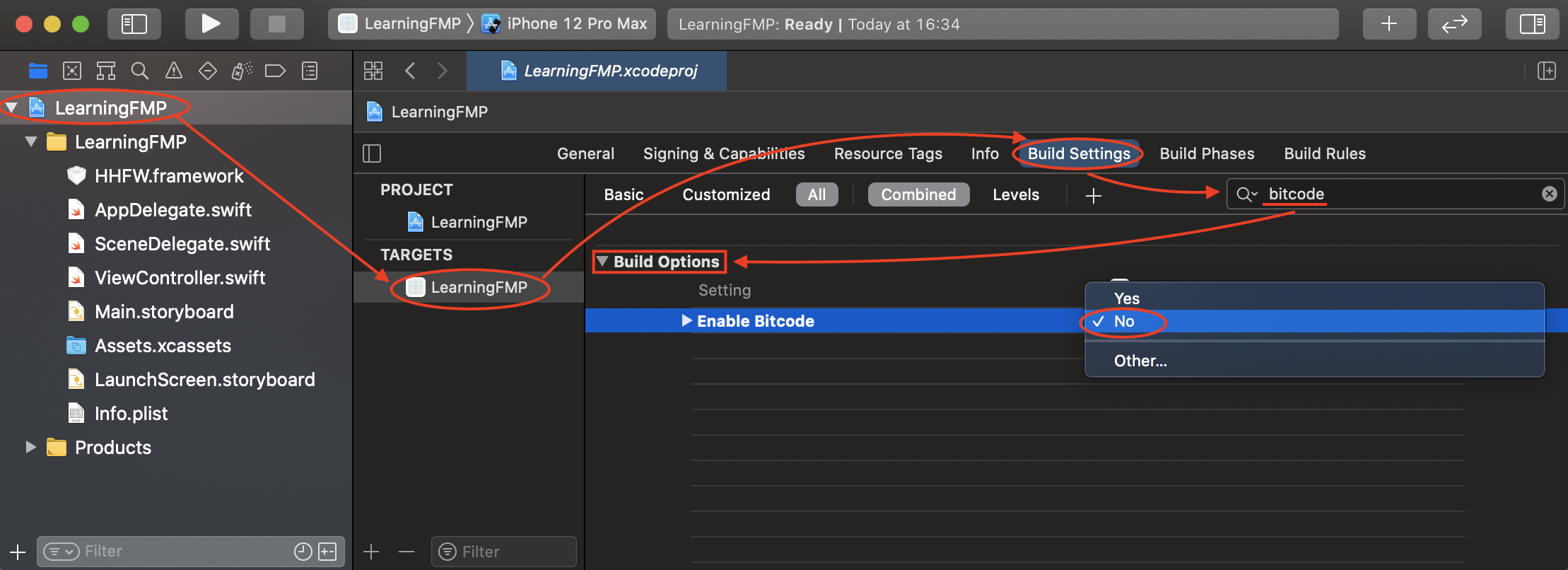This screenshot has width=1568, height=570.
Task: Collapse the LearningFMP group folder
Action: [31, 141]
